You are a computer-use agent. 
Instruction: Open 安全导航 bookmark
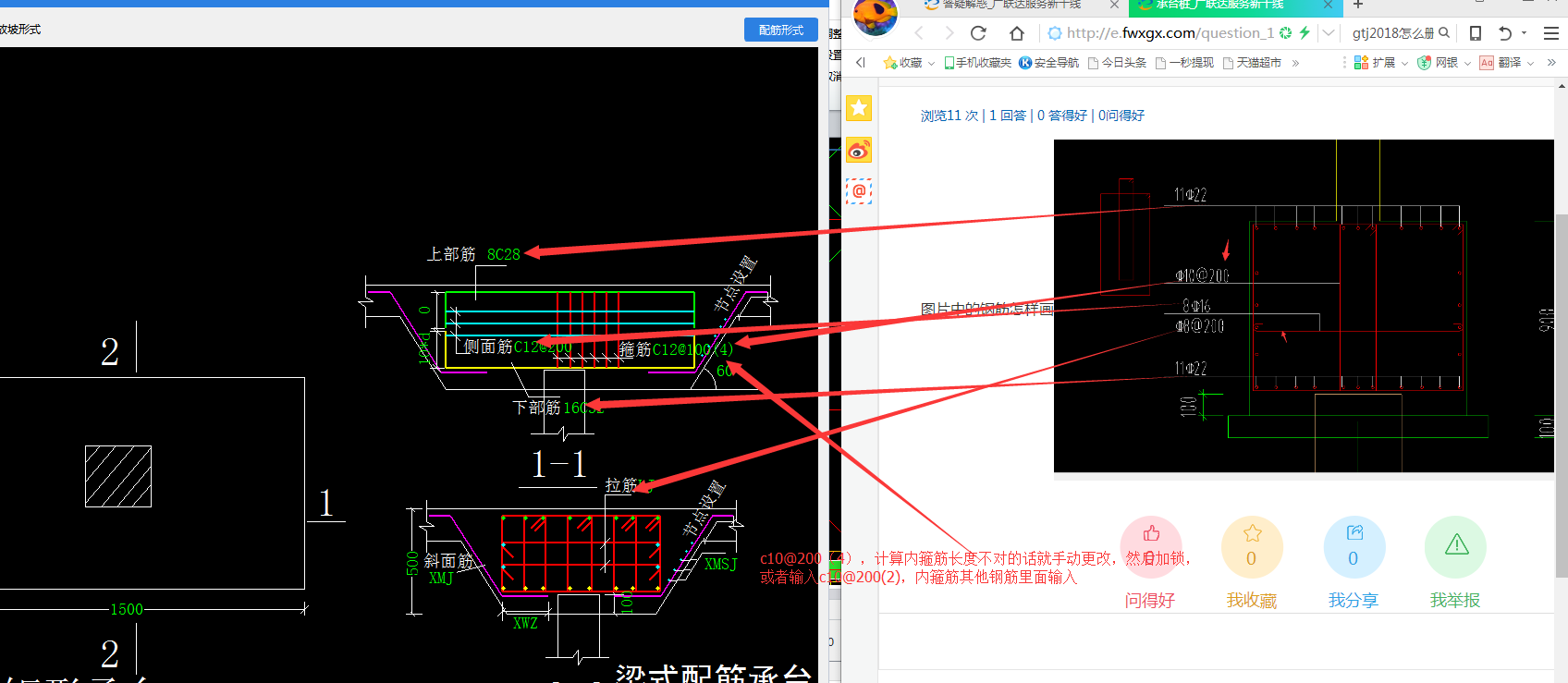pos(1049,63)
